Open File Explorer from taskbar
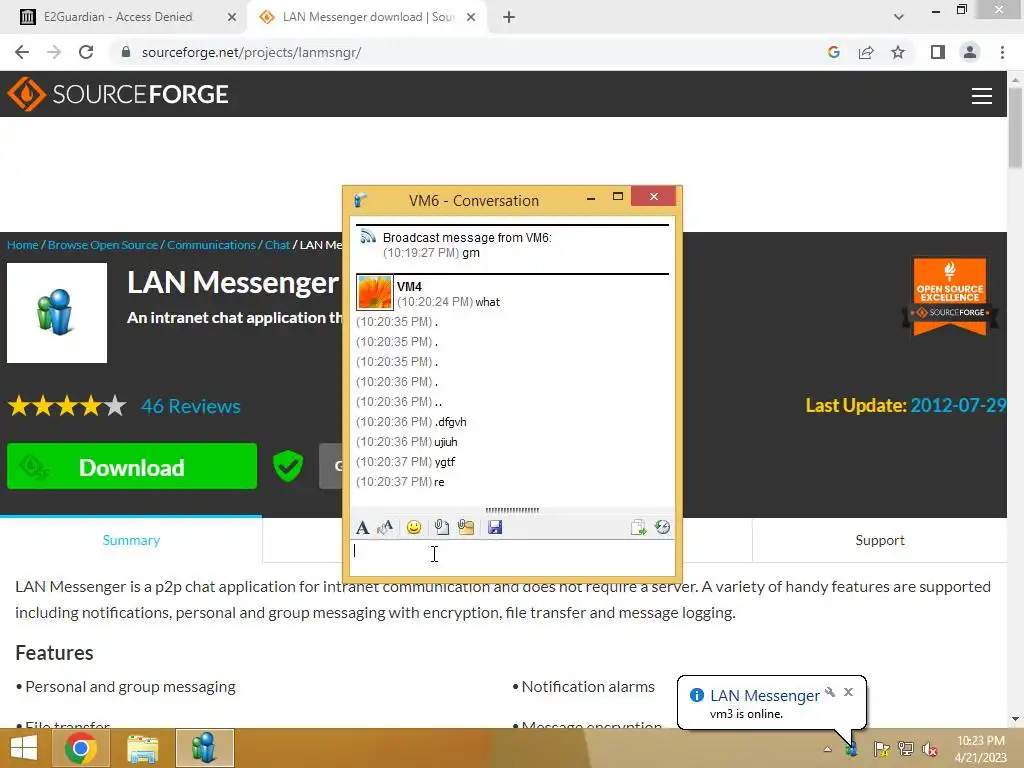 click(143, 748)
